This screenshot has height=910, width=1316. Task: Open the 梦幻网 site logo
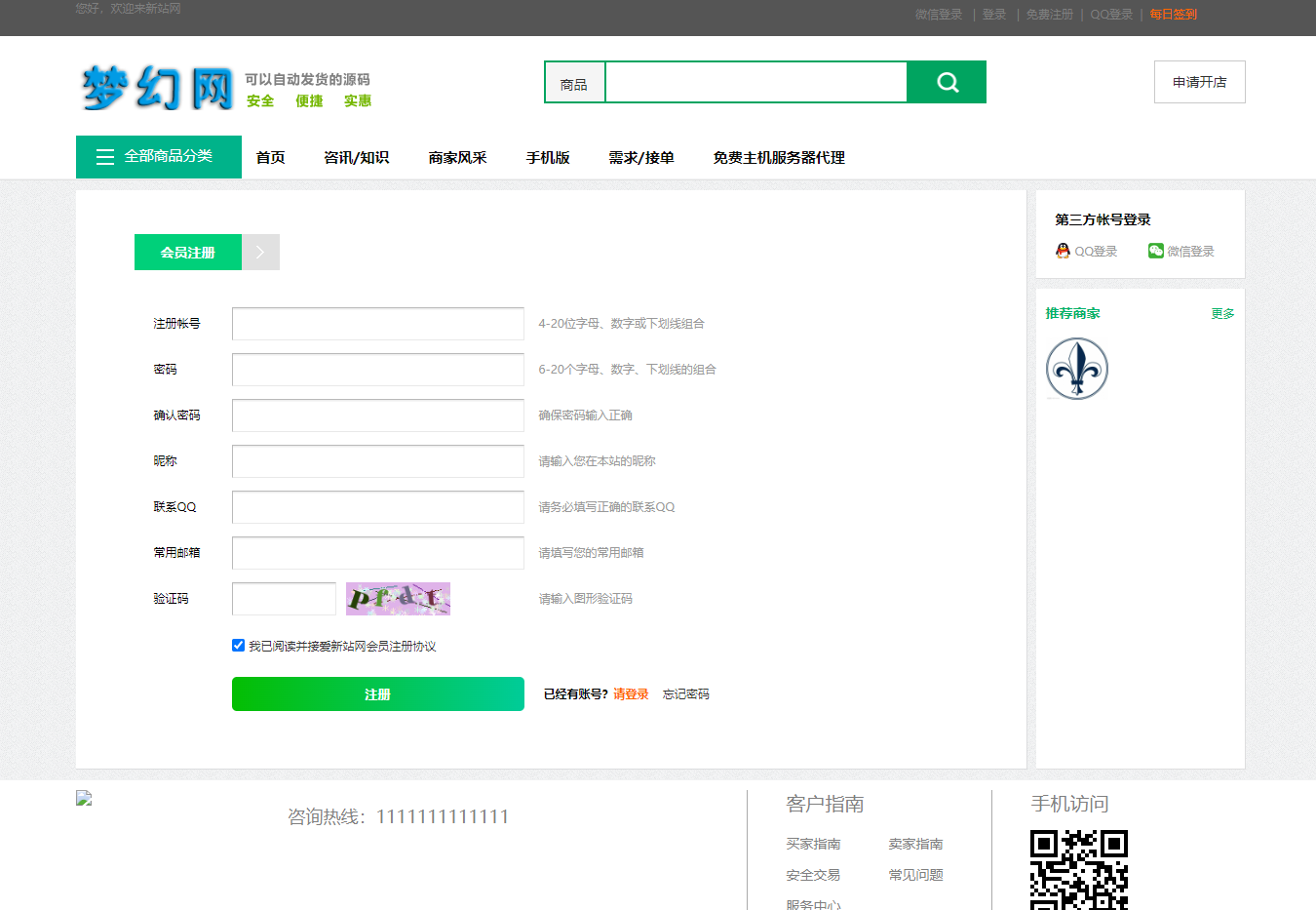157,88
